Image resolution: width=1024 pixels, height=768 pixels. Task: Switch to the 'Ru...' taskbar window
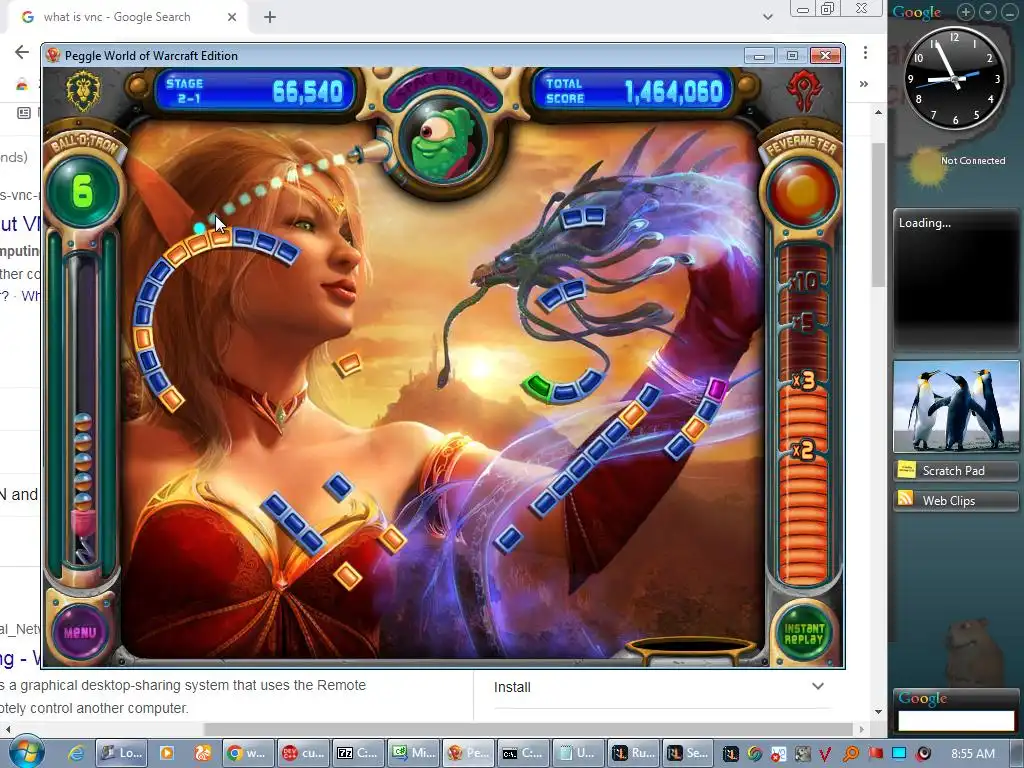(x=632, y=753)
